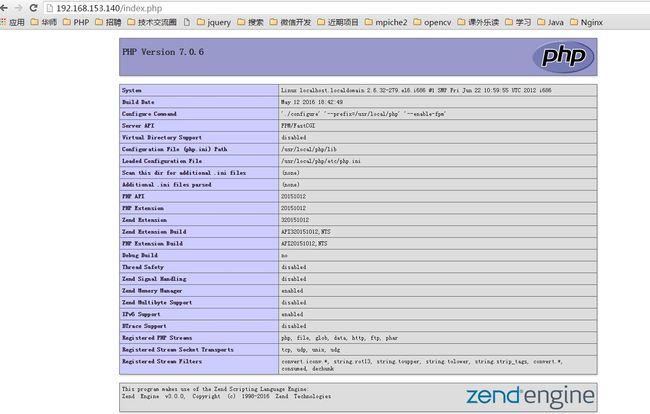Open the 搜索 bookmark folder

(x=250, y=22)
